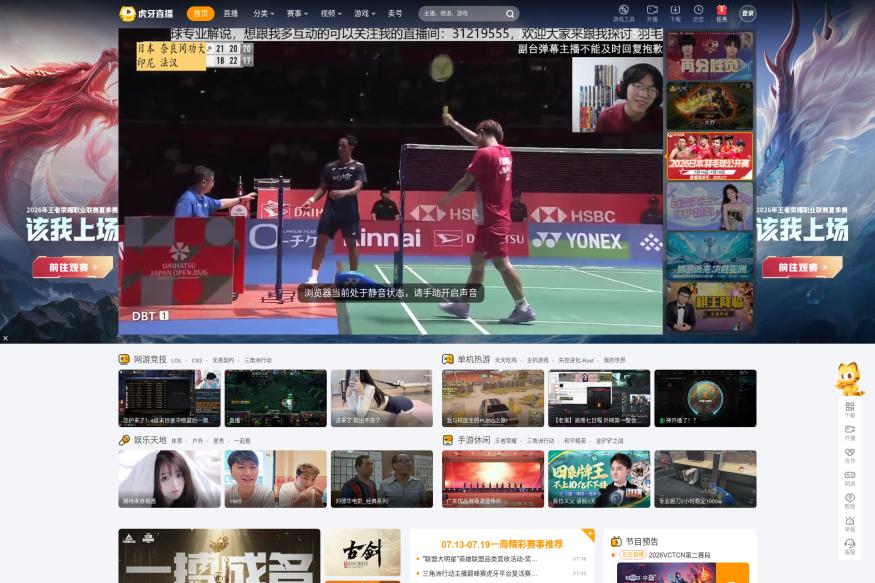
Task: Open the 神开播了 stream thumbnail
Action: pyautogui.click(x=705, y=398)
